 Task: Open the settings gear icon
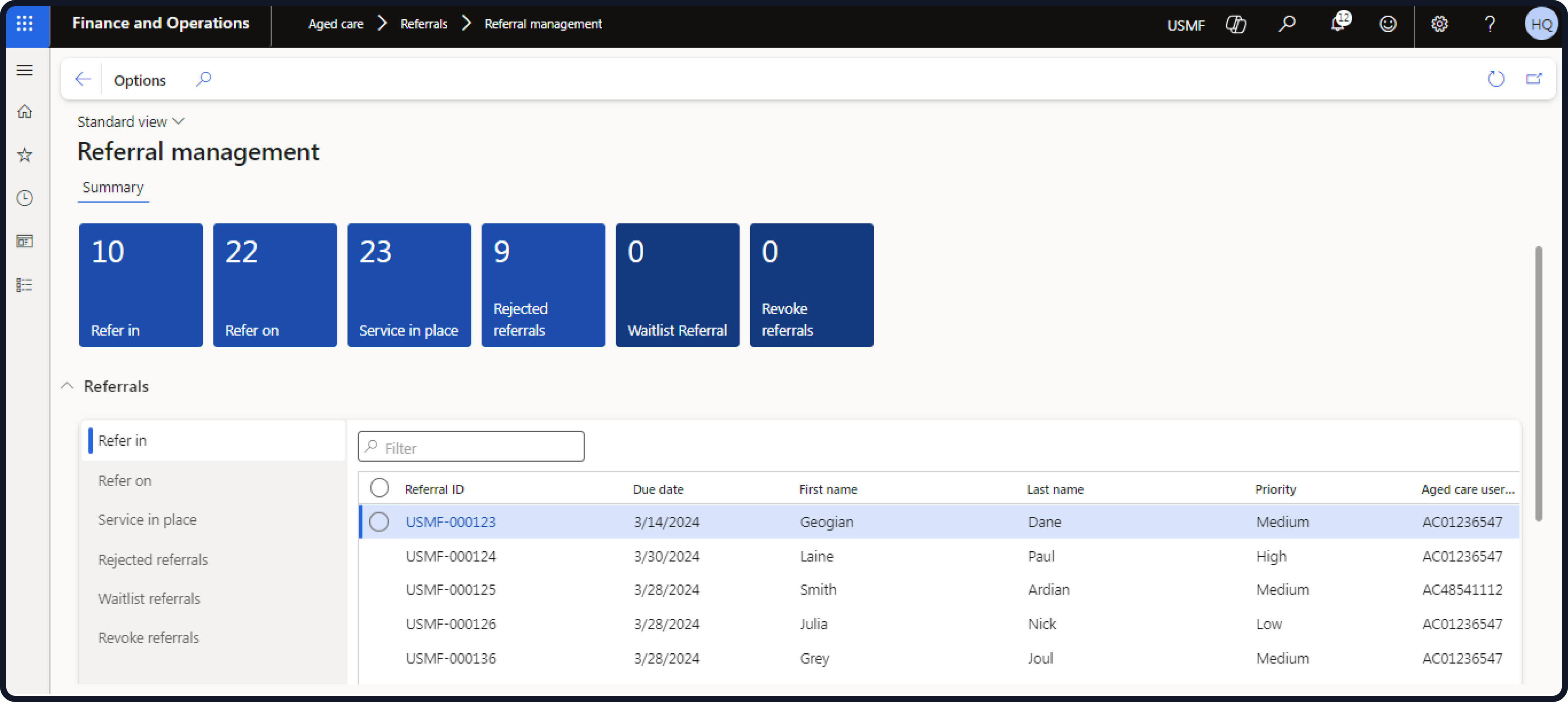click(1439, 24)
